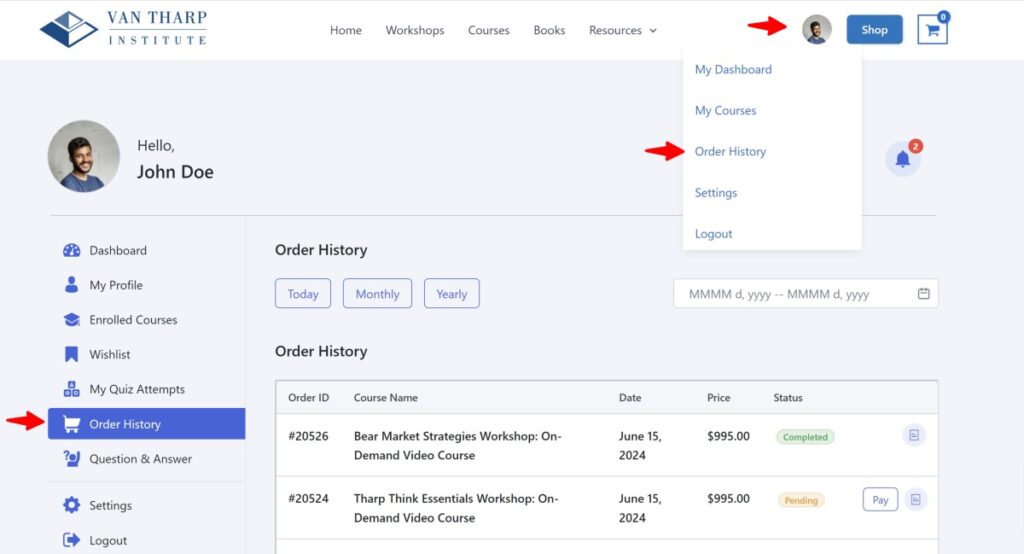Click the Question & Answer icon
Image resolution: width=1024 pixels, height=554 pixels.
click(x=71, y=459)
